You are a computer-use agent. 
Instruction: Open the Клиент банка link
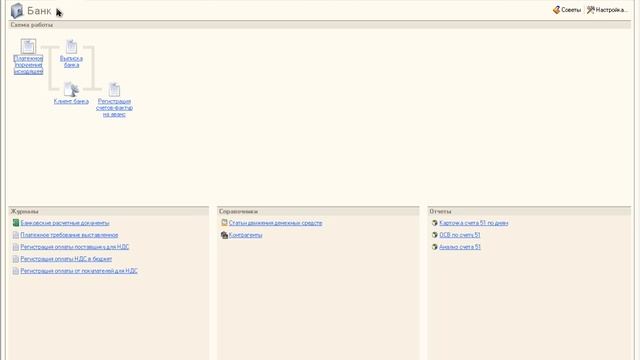(x=71, y=101)
